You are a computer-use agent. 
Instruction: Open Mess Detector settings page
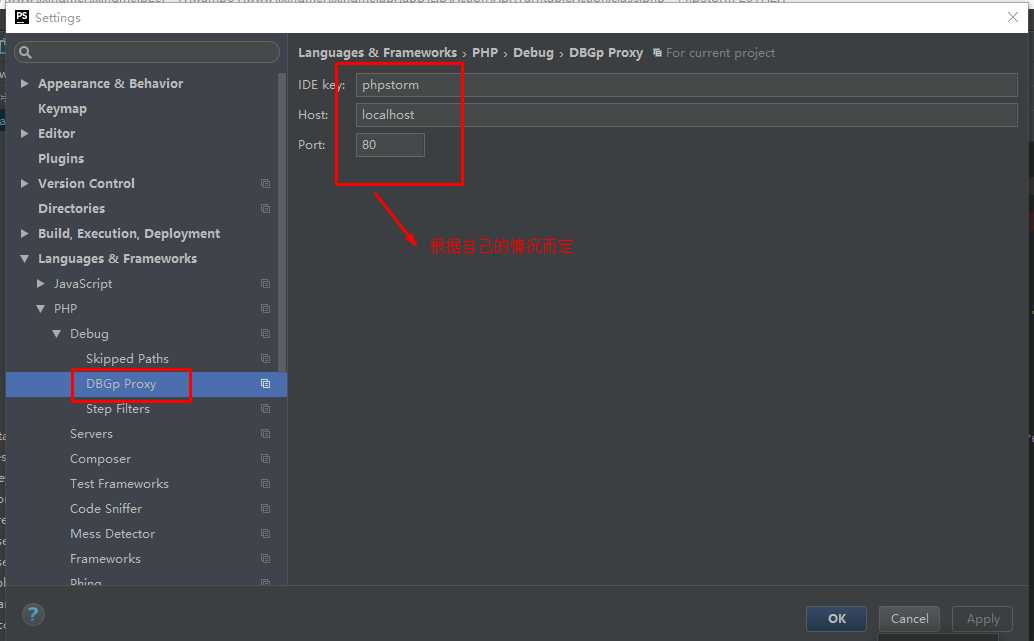[112, 534]
